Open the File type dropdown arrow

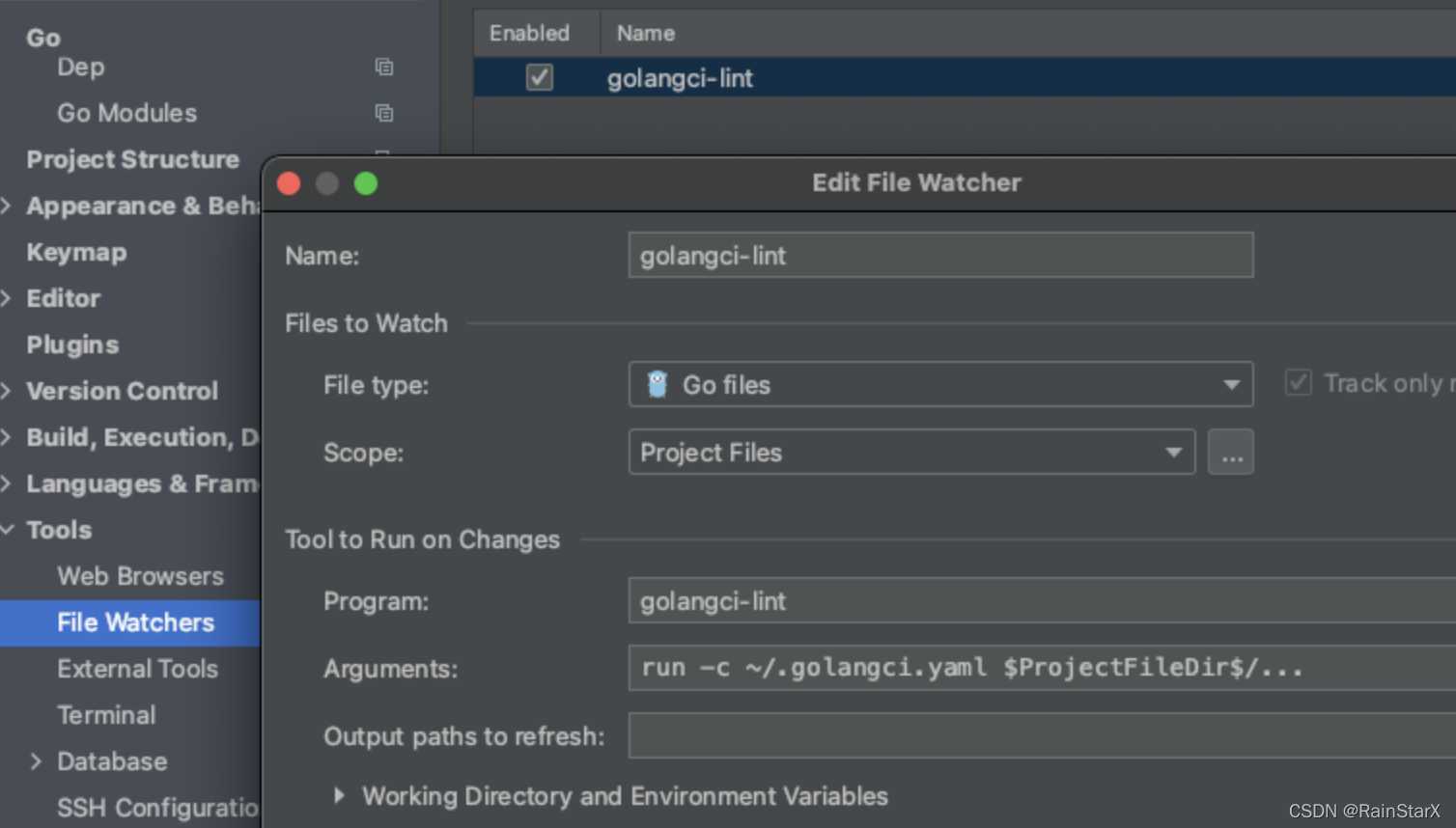click(1231, 385)
